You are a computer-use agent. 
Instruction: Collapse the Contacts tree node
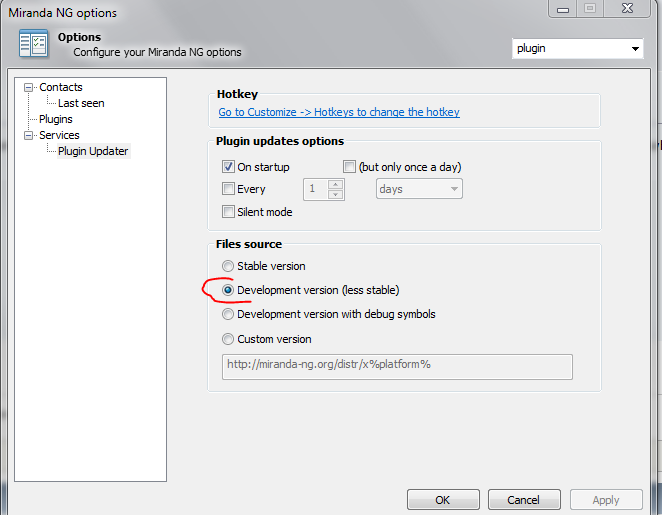(x=28, y=87)
